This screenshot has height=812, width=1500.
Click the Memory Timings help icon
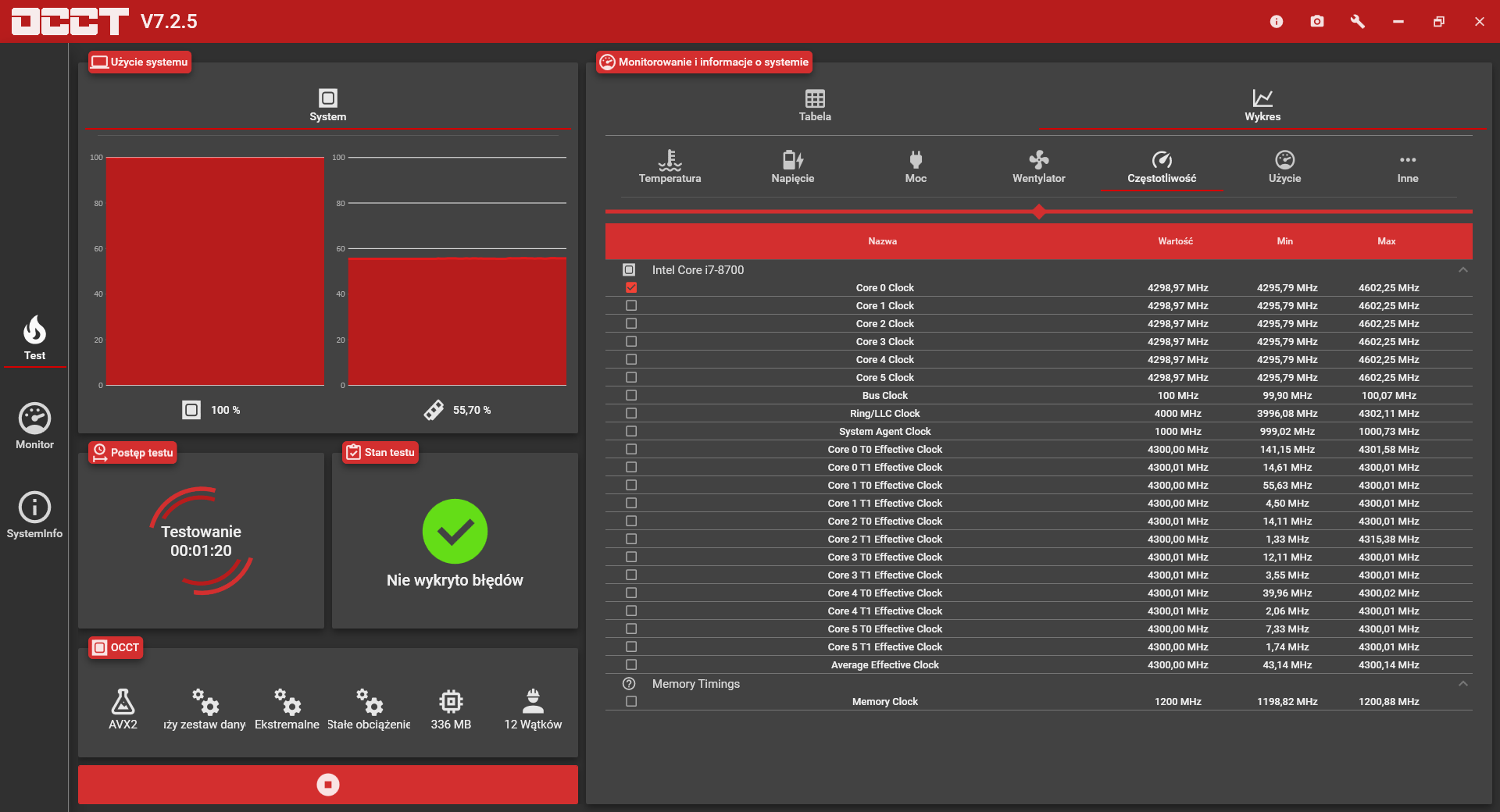point(629,683)
